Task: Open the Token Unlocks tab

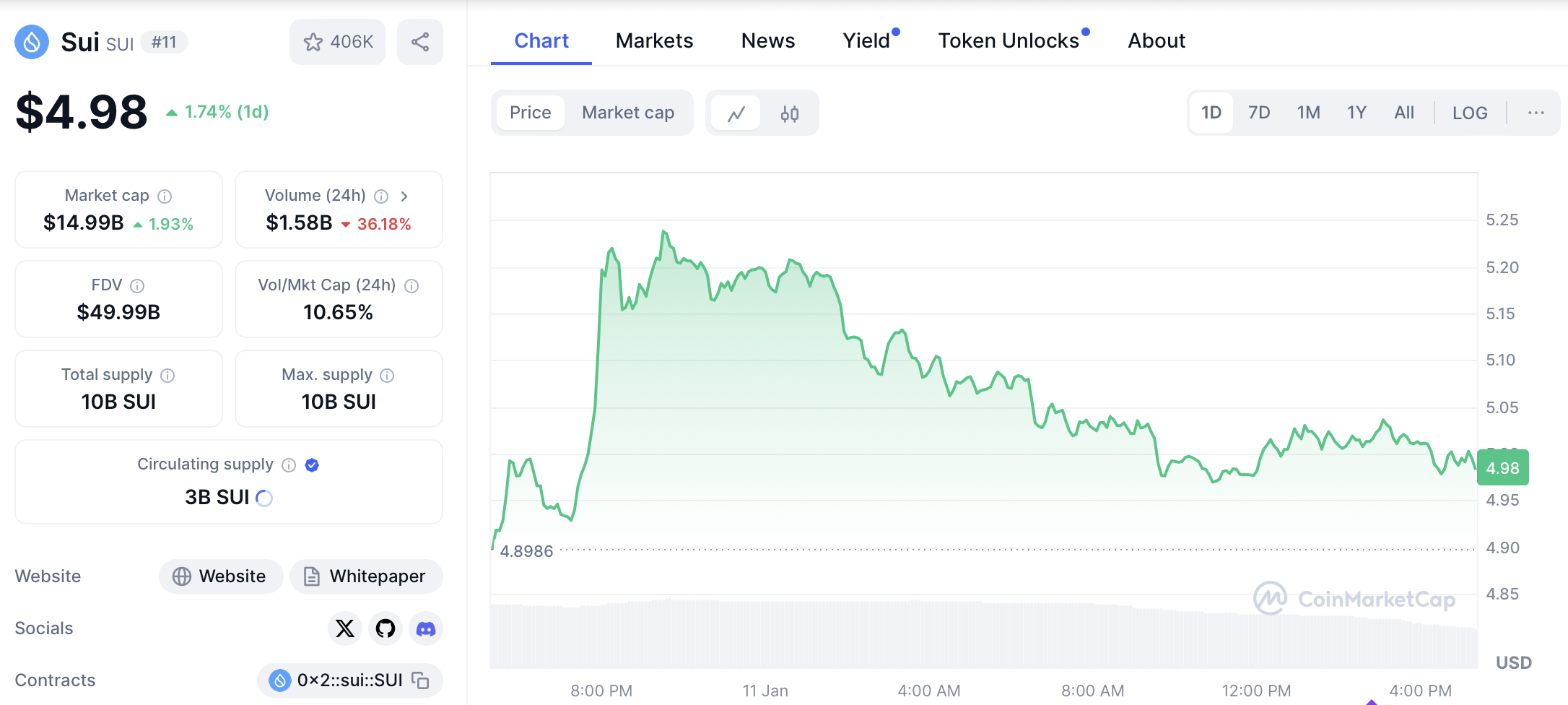Action: [1009, 40]
